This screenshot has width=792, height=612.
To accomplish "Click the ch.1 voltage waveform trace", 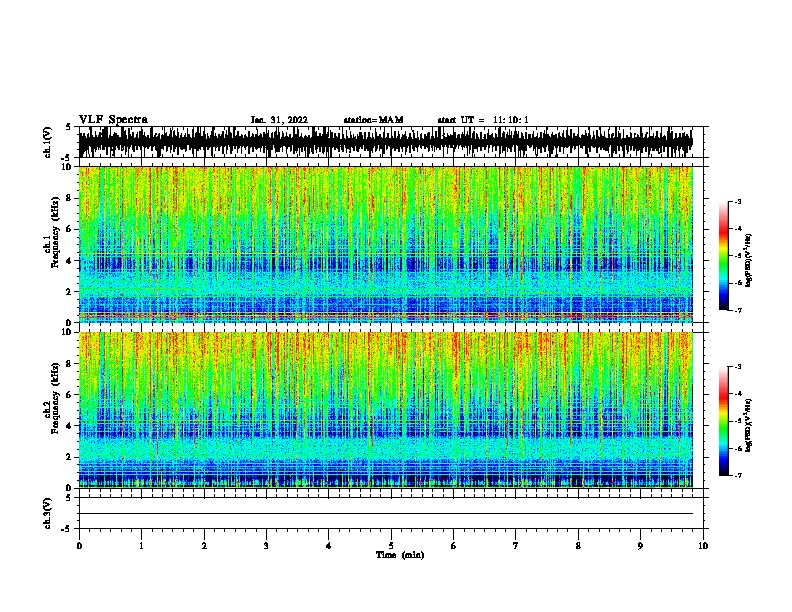I will click(385, 142).
